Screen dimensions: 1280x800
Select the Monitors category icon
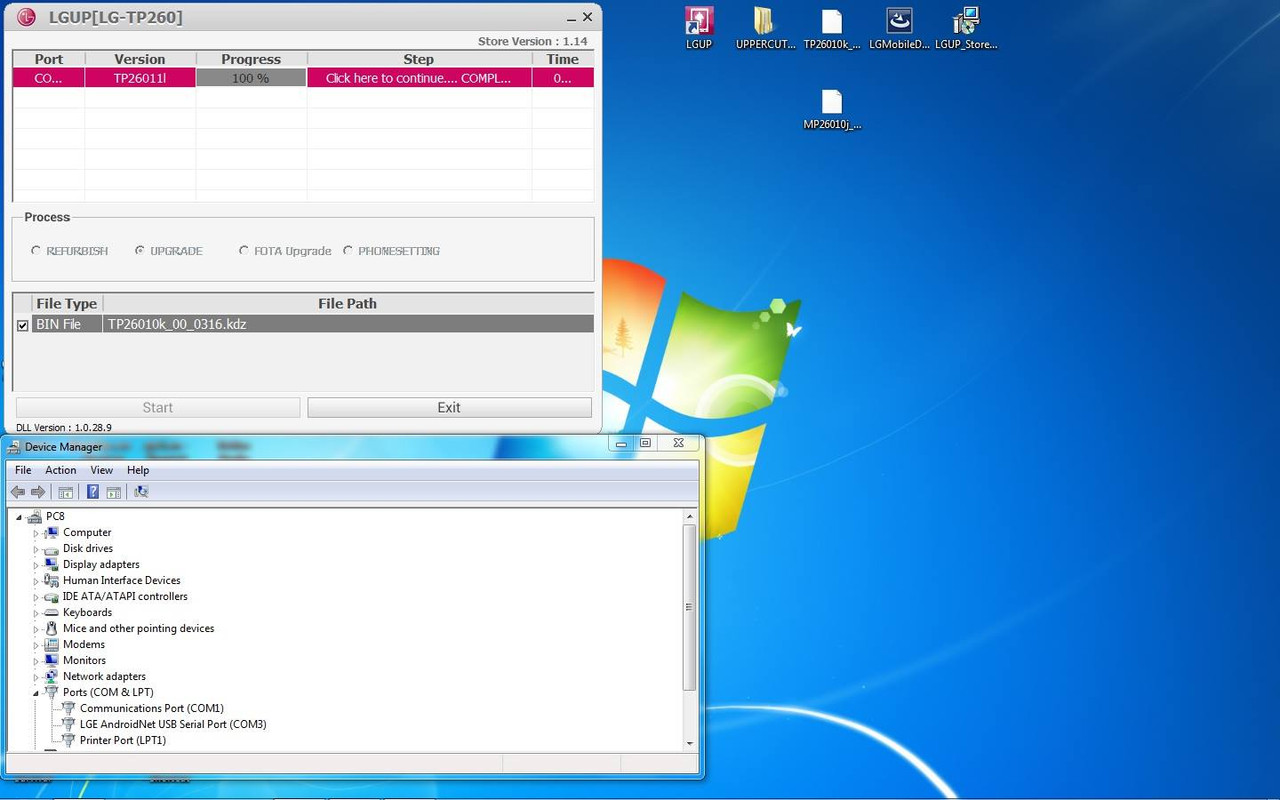[x=52, y=660]
